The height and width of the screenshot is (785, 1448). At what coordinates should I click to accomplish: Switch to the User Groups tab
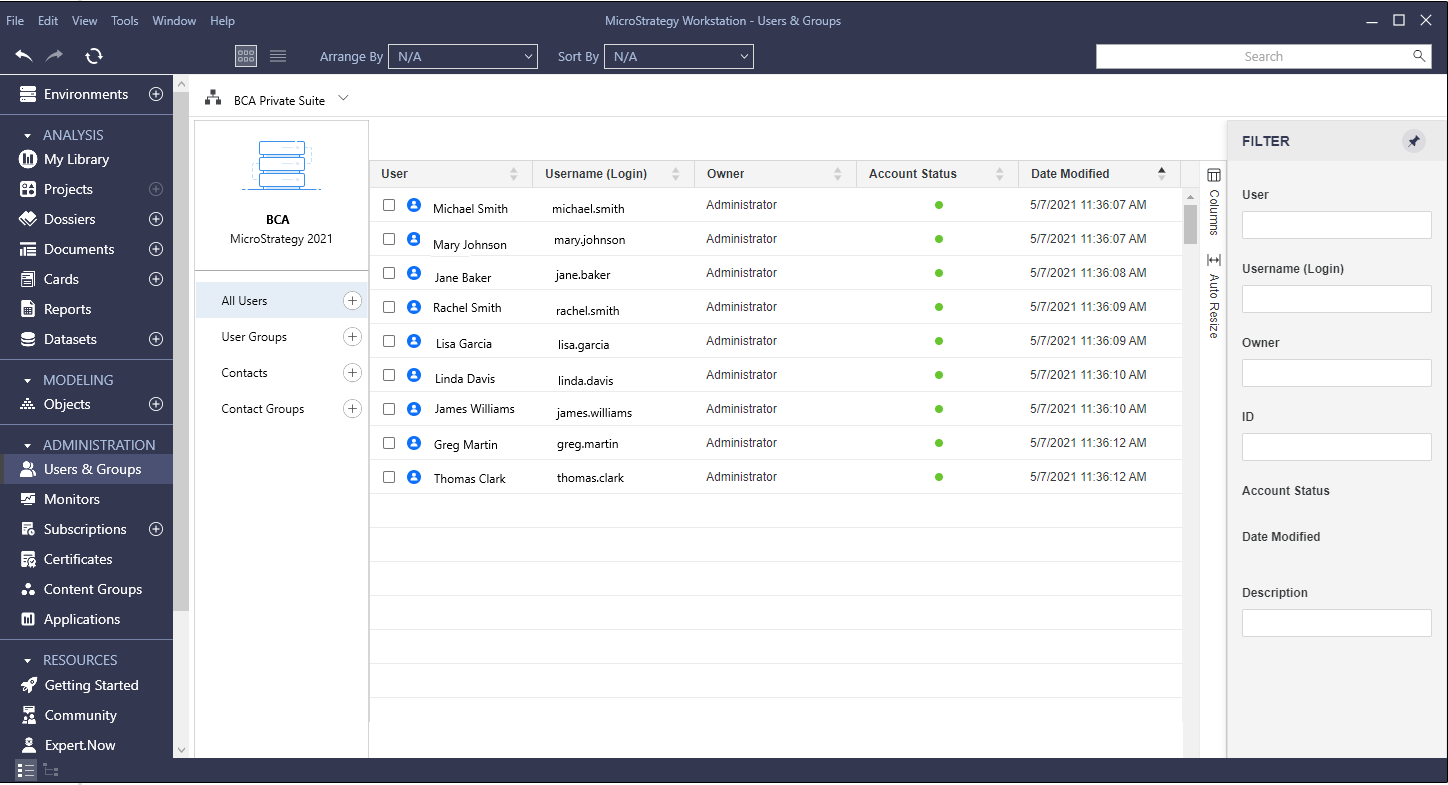(252, 336)
